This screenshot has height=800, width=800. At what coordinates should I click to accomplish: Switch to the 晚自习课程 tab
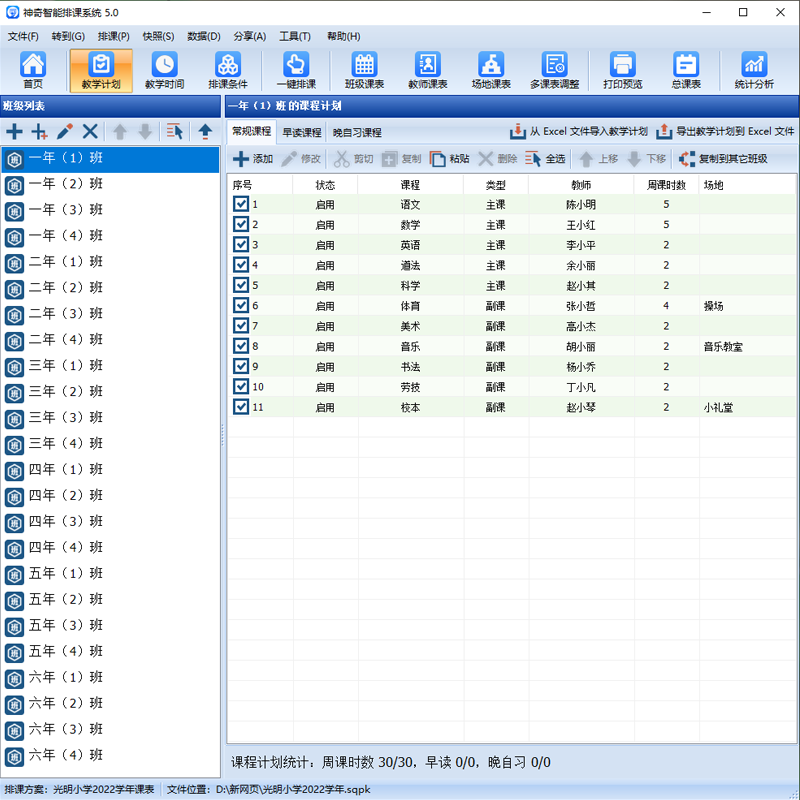coord(357,132)
